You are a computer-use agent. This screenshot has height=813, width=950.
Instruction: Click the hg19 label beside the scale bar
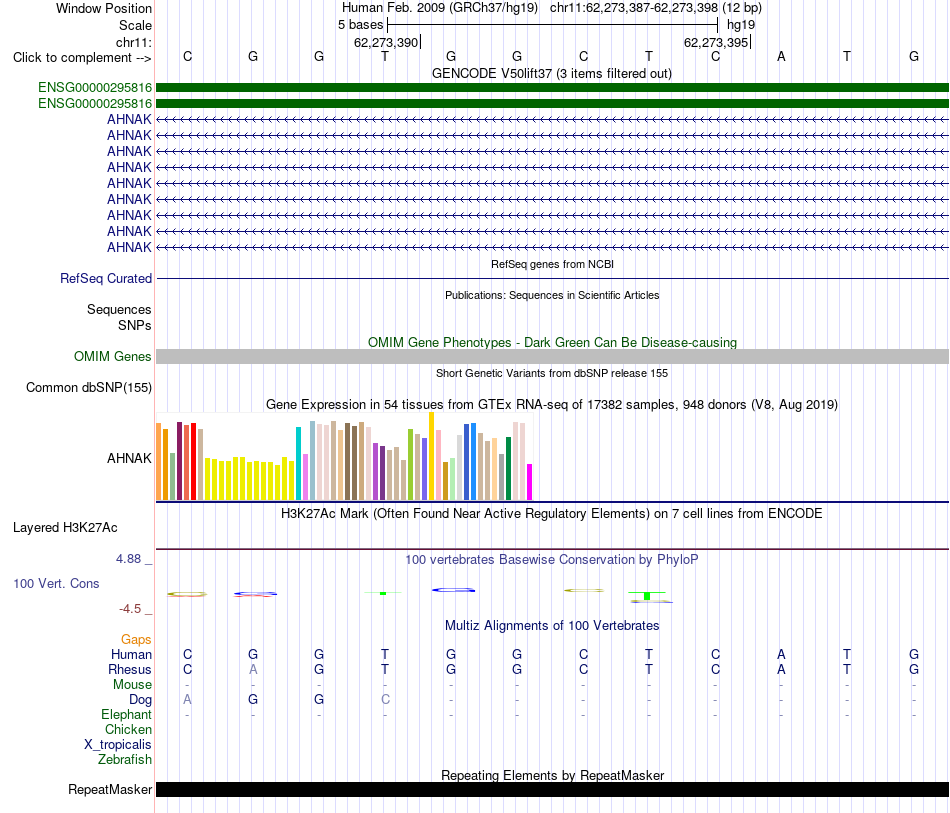click(x=741, y=25)
